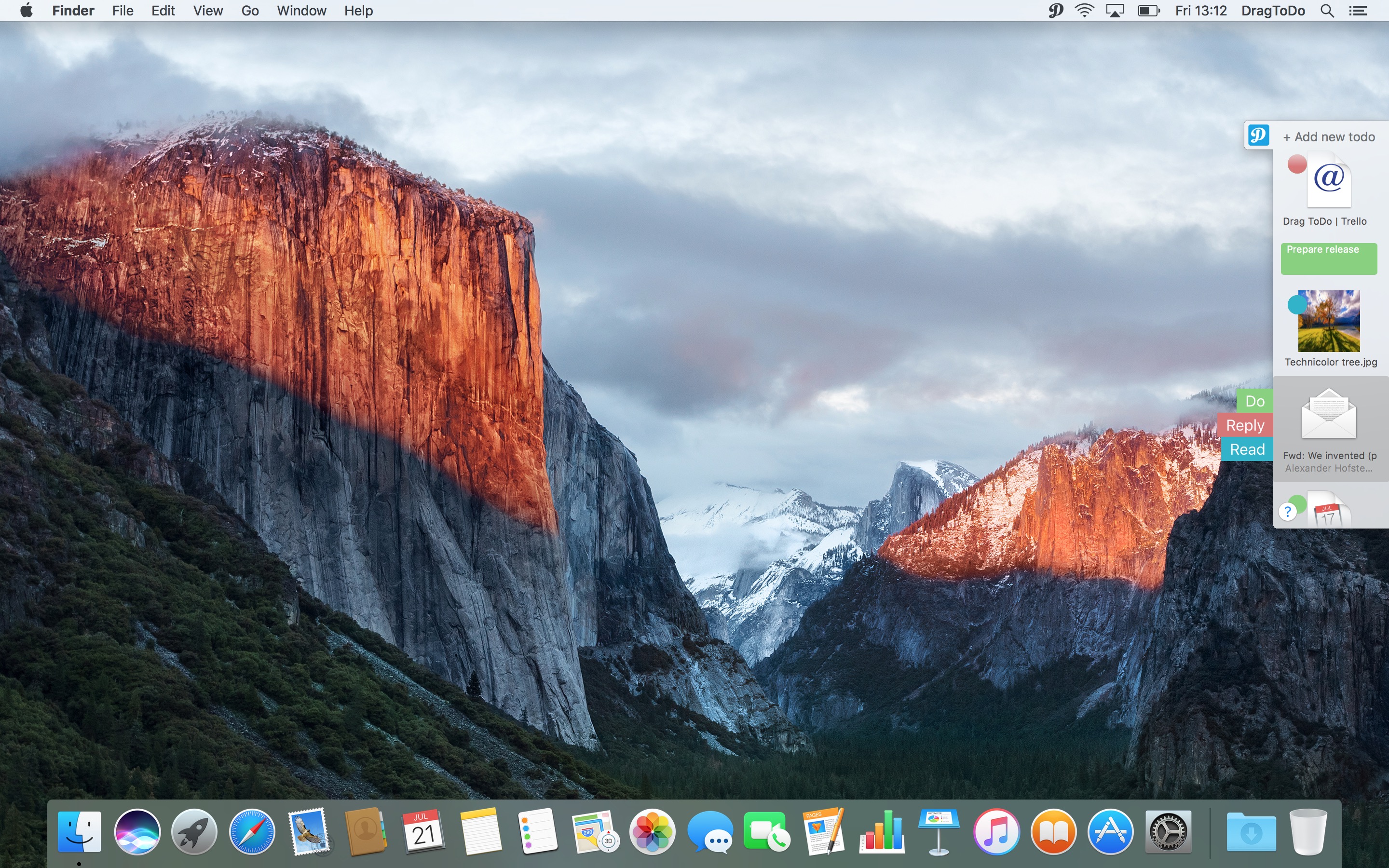1389x868 pixels.
Task: Click the teal label dot on Technicolor tree
Action: (1296, 304)
